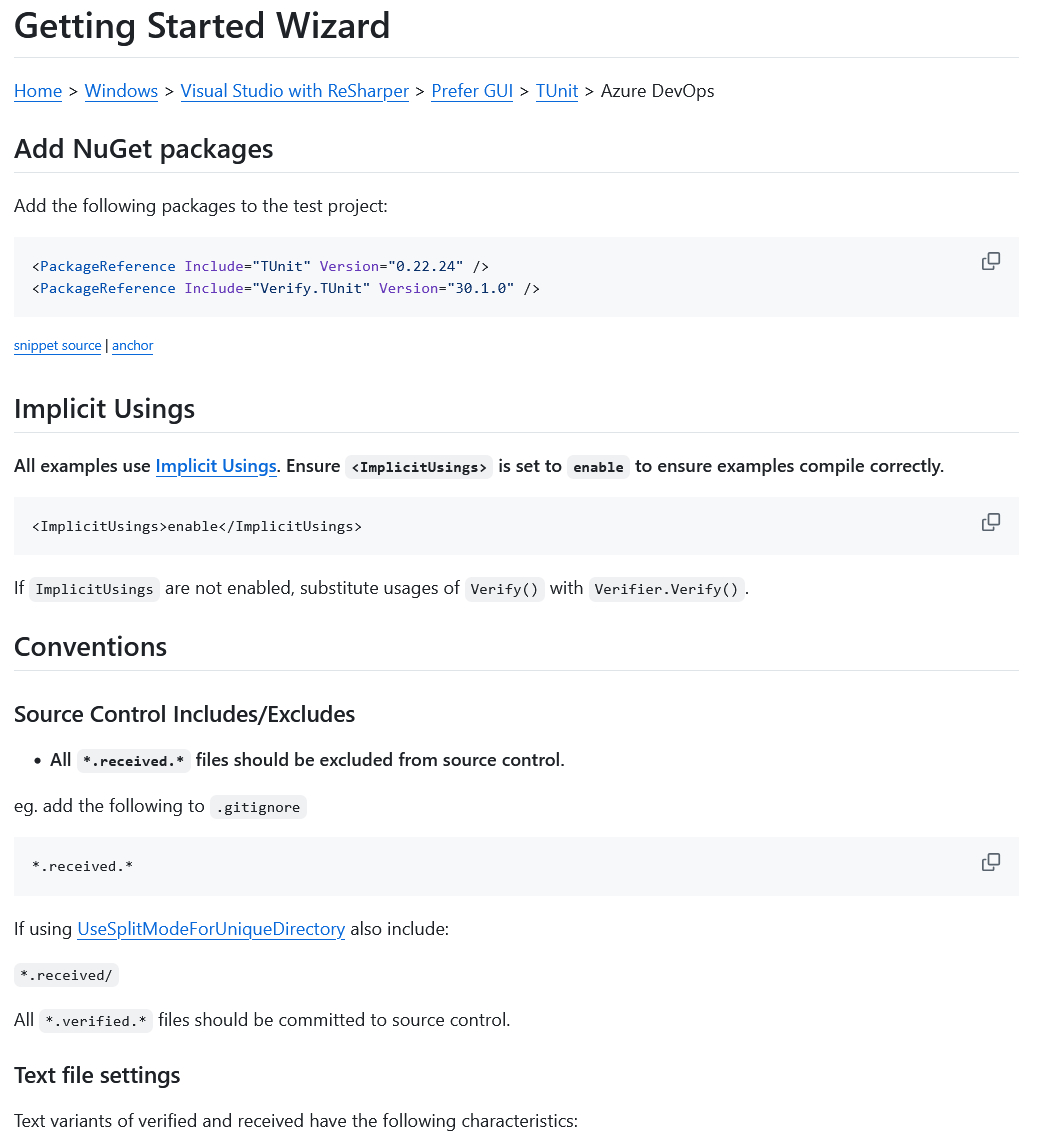
Task: Click the Text file settings heading
Action: click(97, 1075)
